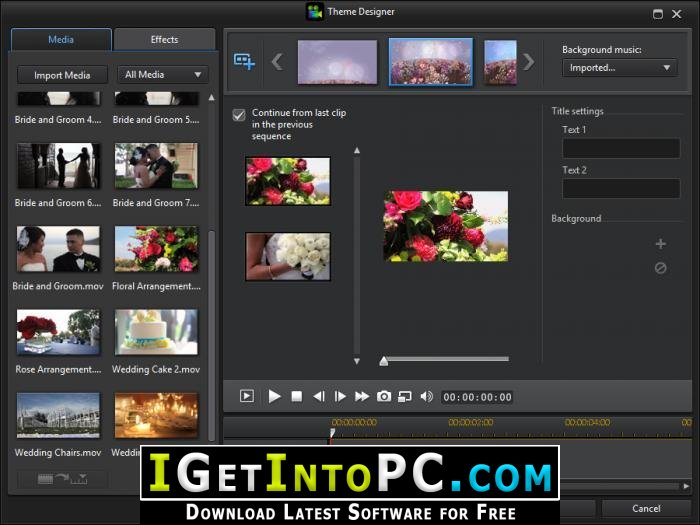
Task: Mute audio using the speaker icon
Action: (426, 396)
